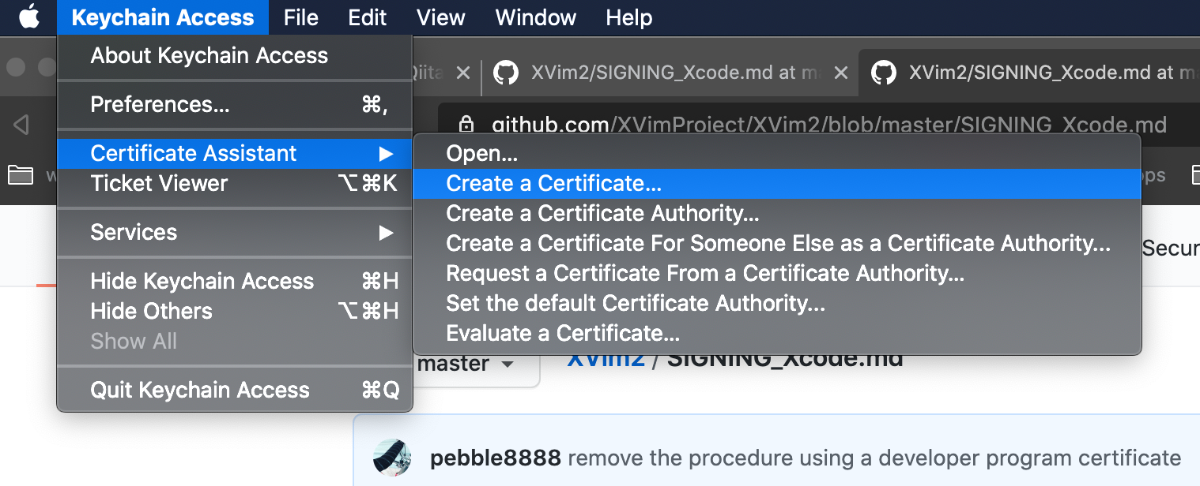The image size is (1200, 486).
Task: Choose Hide Others
Action: coord(234,311)
